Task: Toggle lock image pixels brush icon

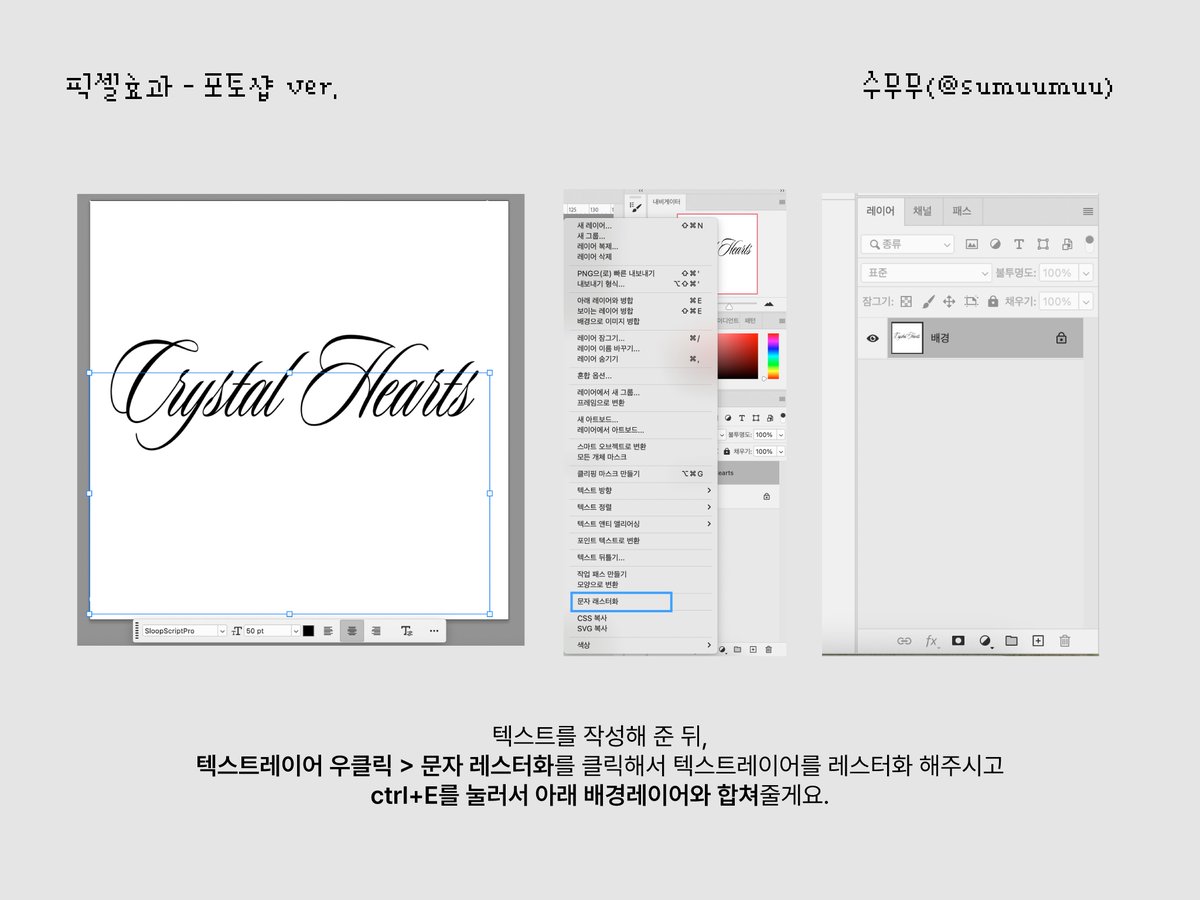Action: click(928, 301)
